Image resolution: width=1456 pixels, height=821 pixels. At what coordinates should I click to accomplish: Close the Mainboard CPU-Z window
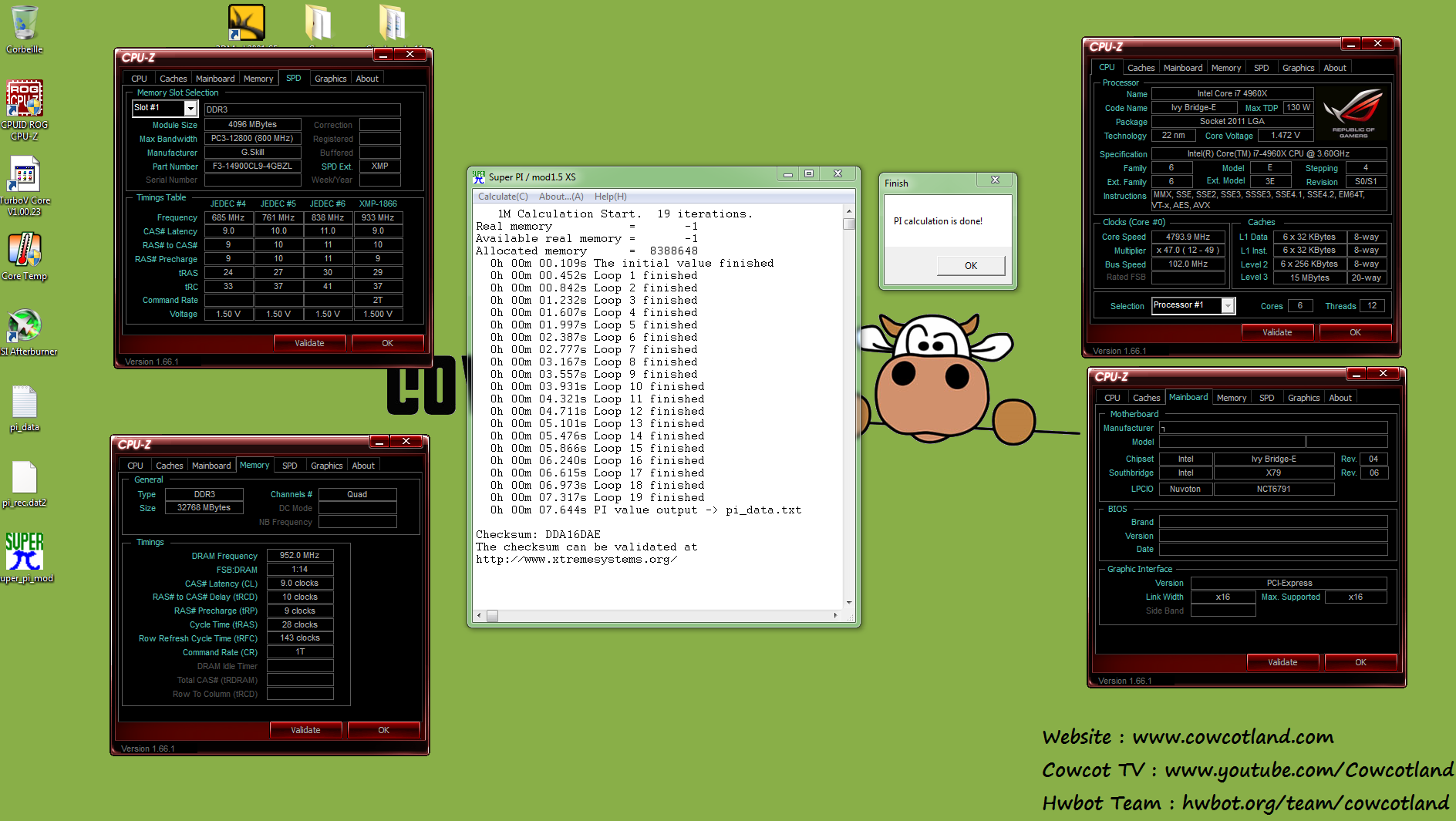pos(1384,373)
